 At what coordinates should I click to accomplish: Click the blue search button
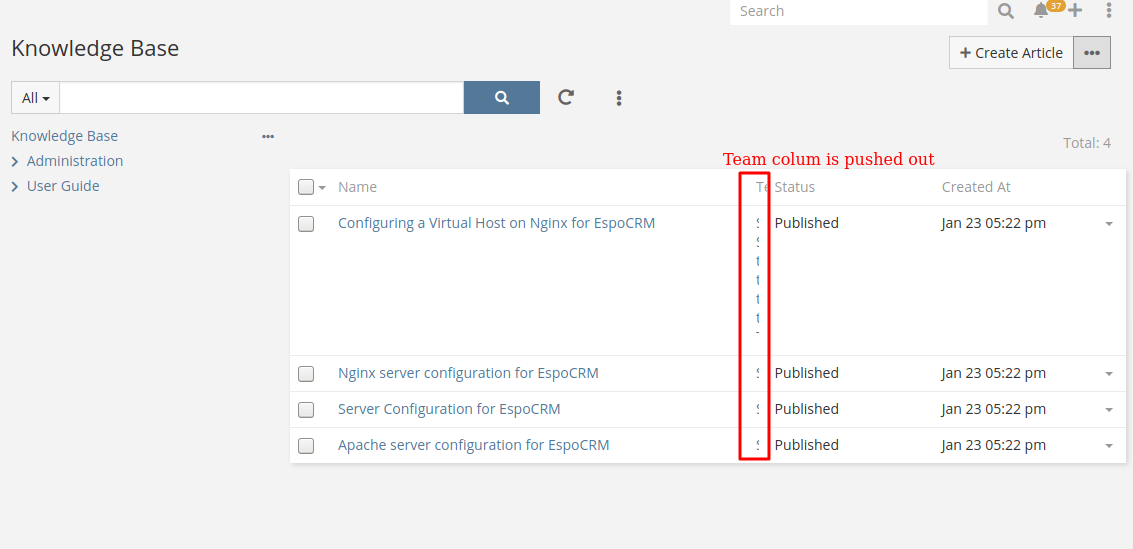(502, 98)
